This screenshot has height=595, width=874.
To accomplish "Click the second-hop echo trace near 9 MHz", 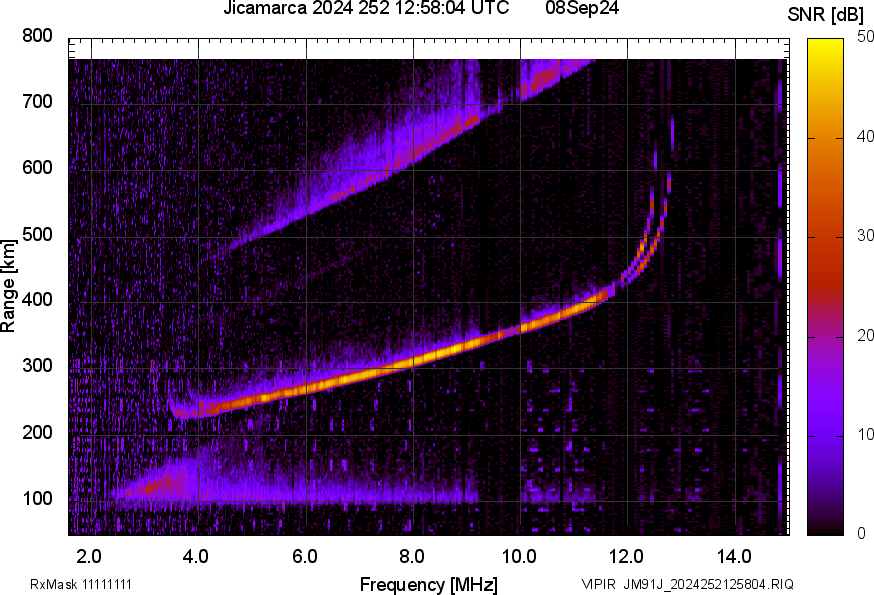I will [x=467, y=123].
